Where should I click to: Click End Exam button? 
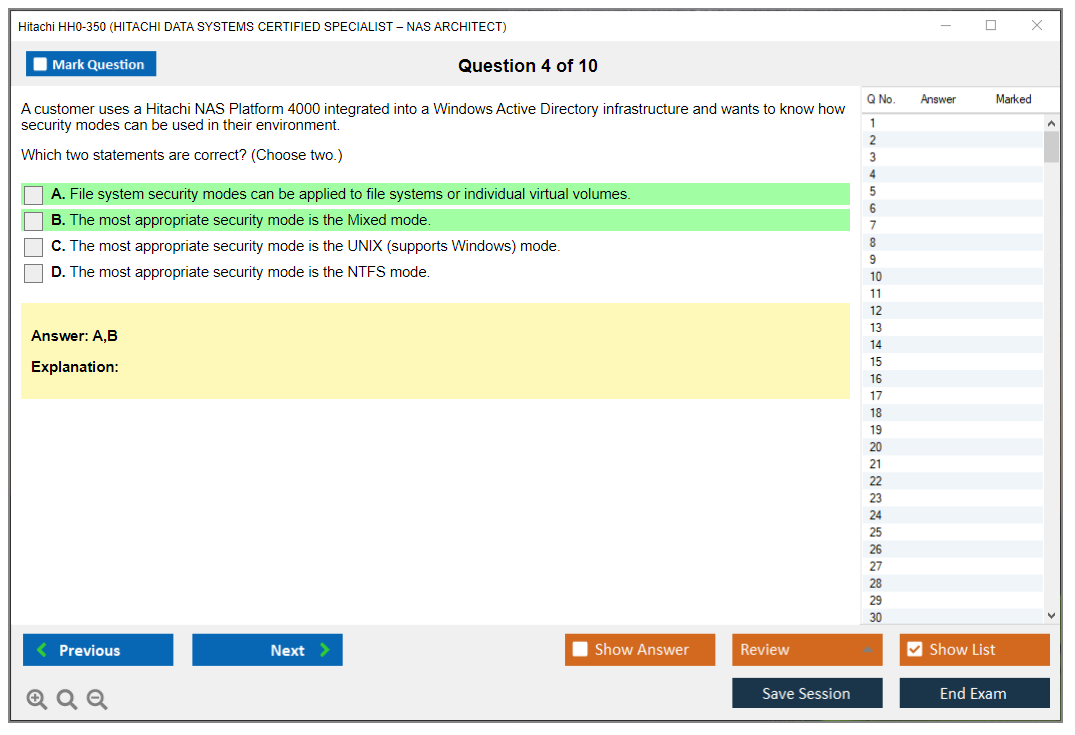click(974, 694)
